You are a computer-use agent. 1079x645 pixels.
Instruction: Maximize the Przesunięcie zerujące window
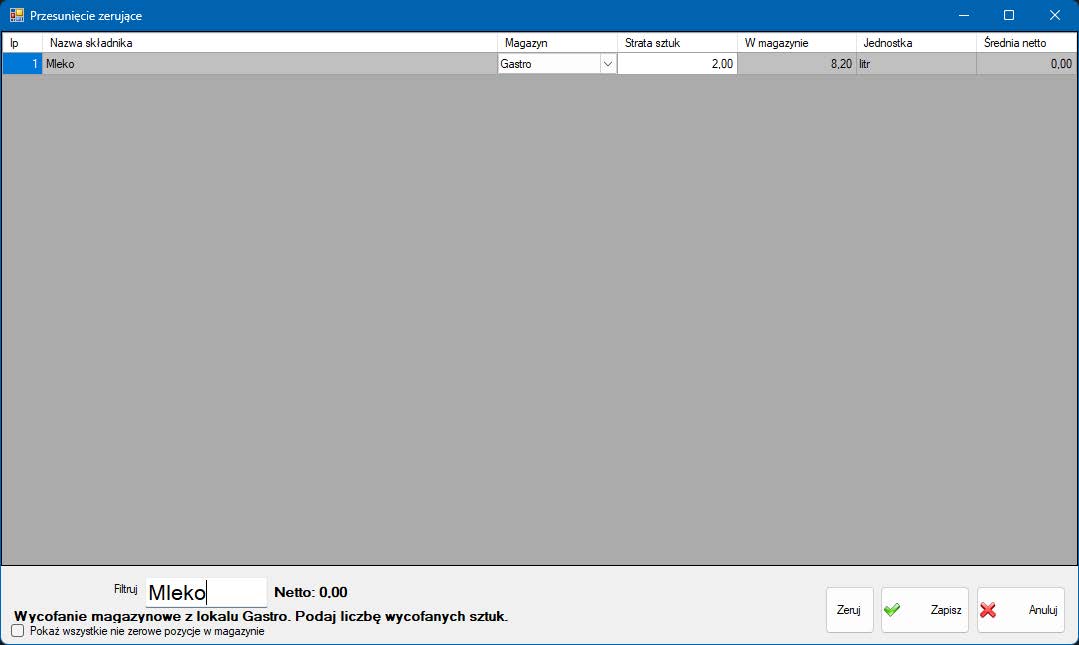(x=1009, y=15)
